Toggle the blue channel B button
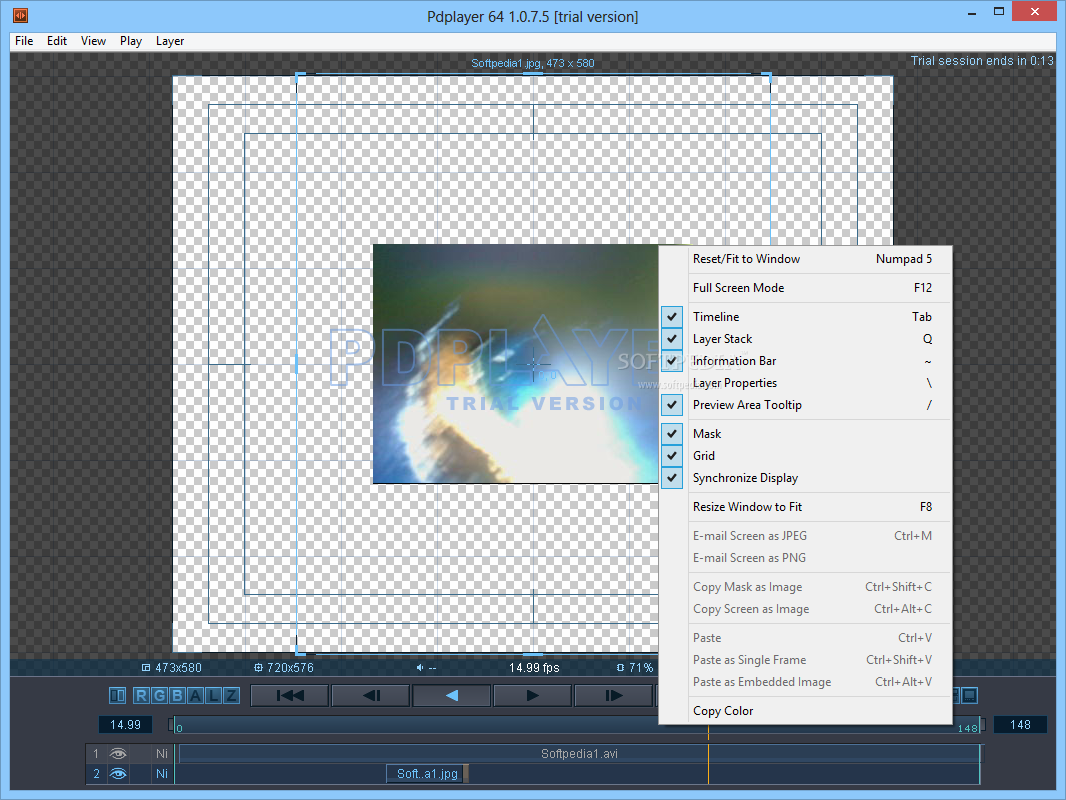Screen dimensions: 1066x800 pyautogui.click(x=177, y=695)
